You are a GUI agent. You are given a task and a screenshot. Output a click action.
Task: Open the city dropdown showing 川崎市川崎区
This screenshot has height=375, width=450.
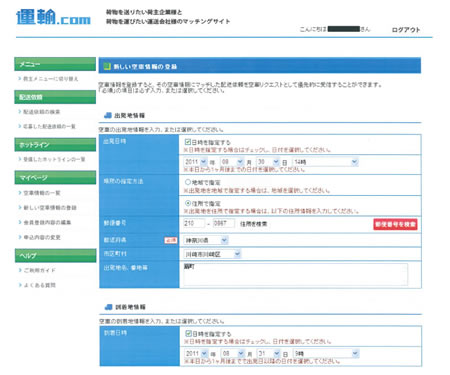pyautogui.click(x=212, y=254)
